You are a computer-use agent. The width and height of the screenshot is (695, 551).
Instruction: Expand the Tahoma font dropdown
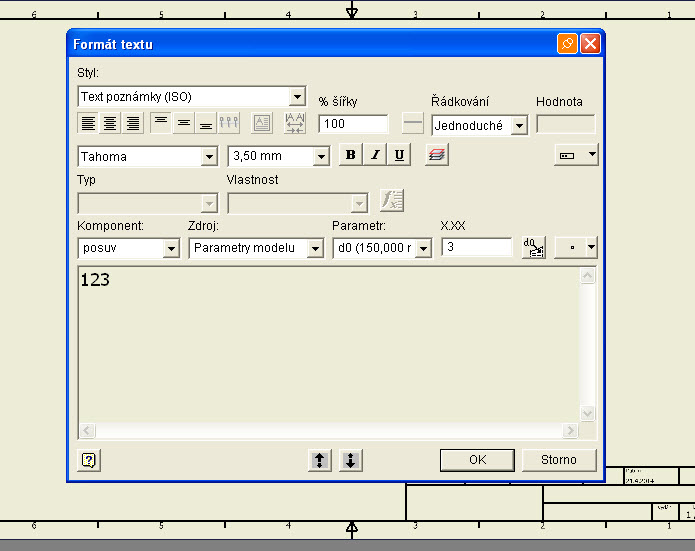(x=209, y=156)
